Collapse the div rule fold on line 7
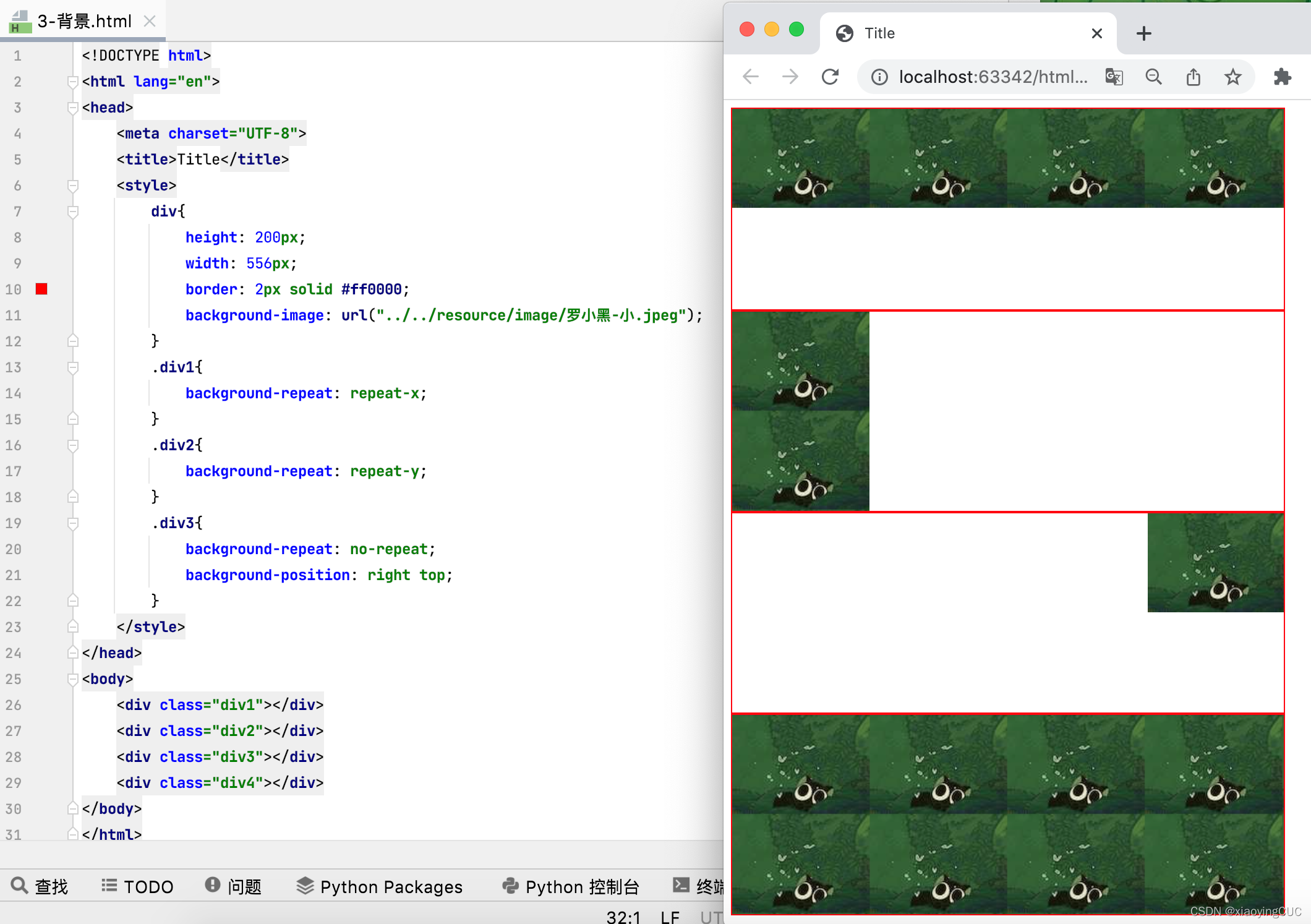This screenshot has height=924, width=1311. click(72, 212)
